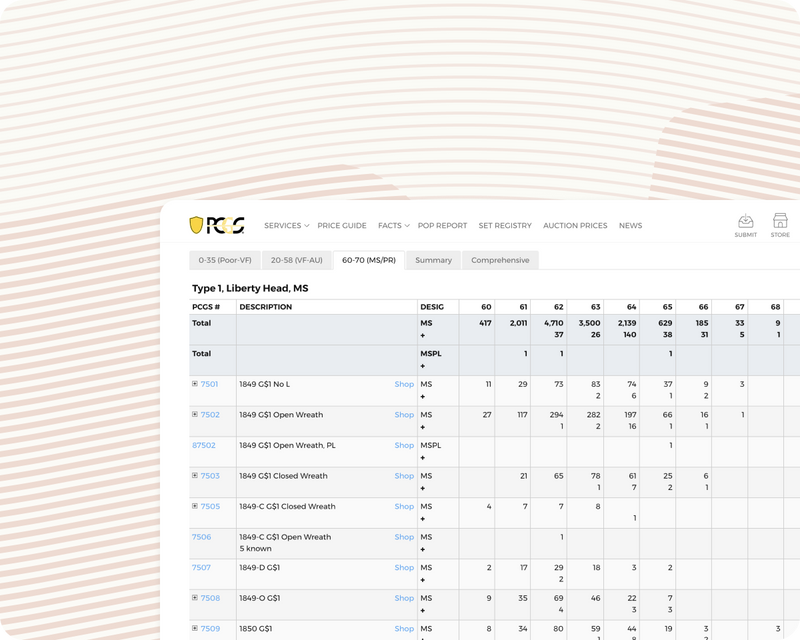Switch to Summary tab
This screenshot has width=800, height=640.
pos(434,260)
